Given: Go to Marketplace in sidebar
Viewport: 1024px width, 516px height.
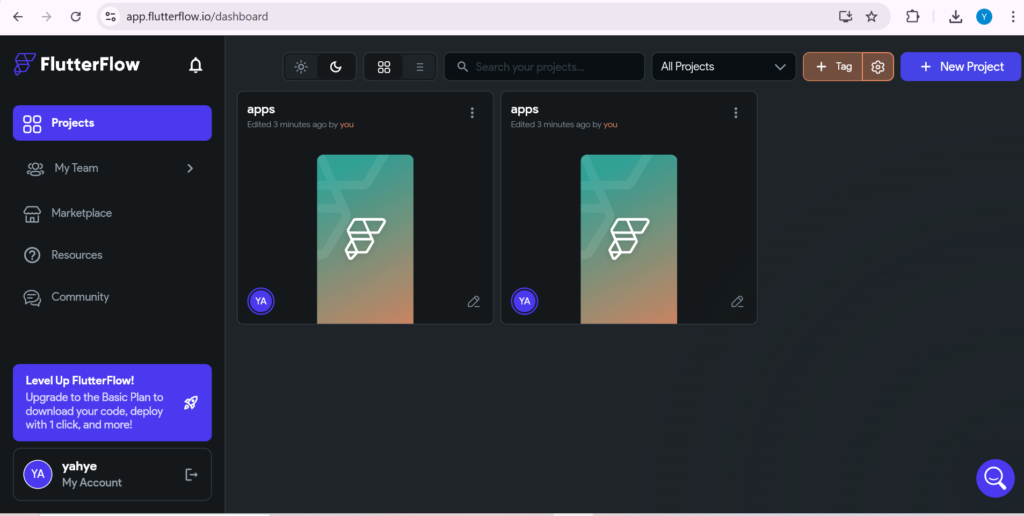Looking at the screenshot, I should click(81, 213).
